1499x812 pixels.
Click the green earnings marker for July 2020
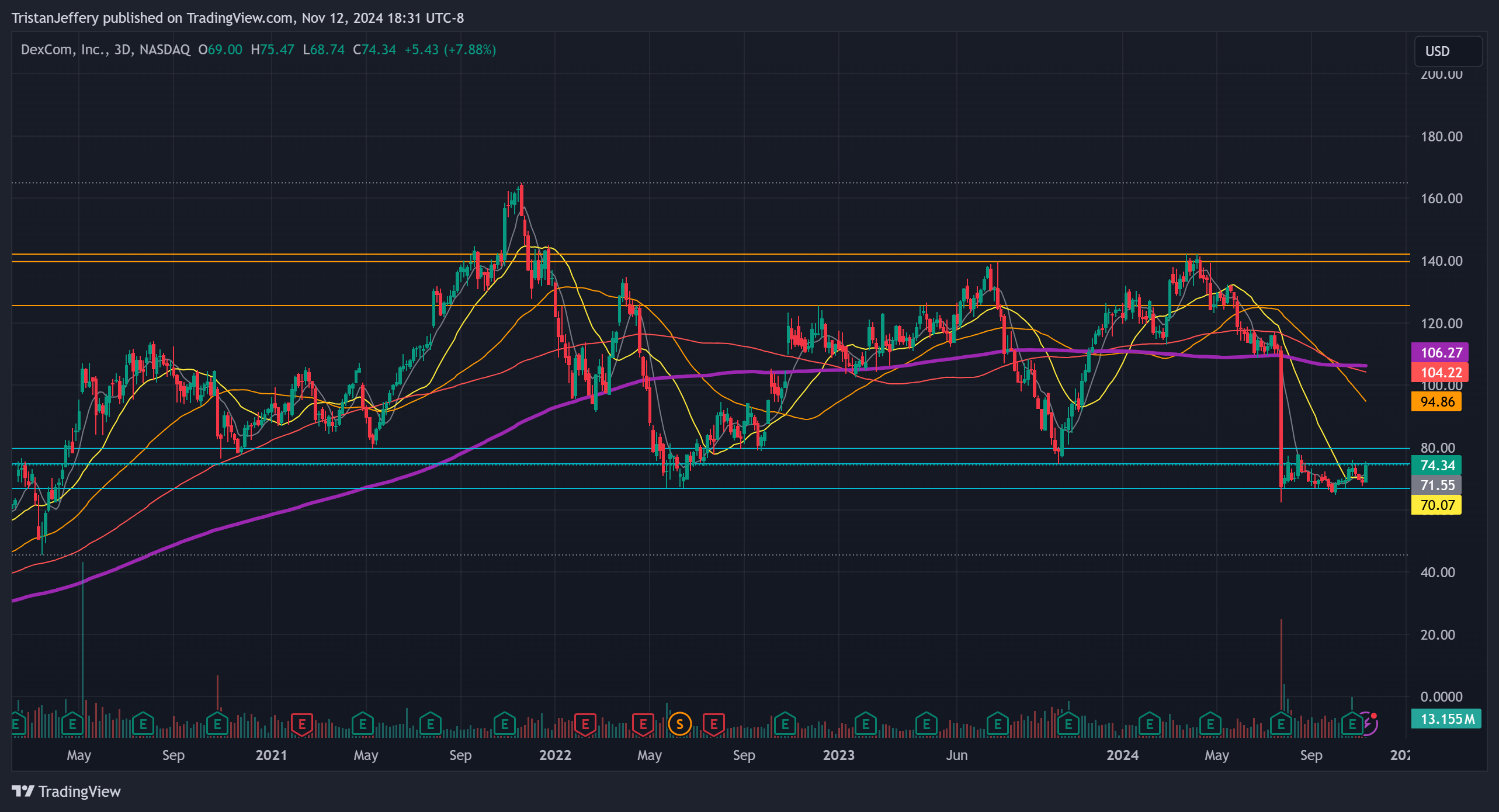[x=143, y=724]
